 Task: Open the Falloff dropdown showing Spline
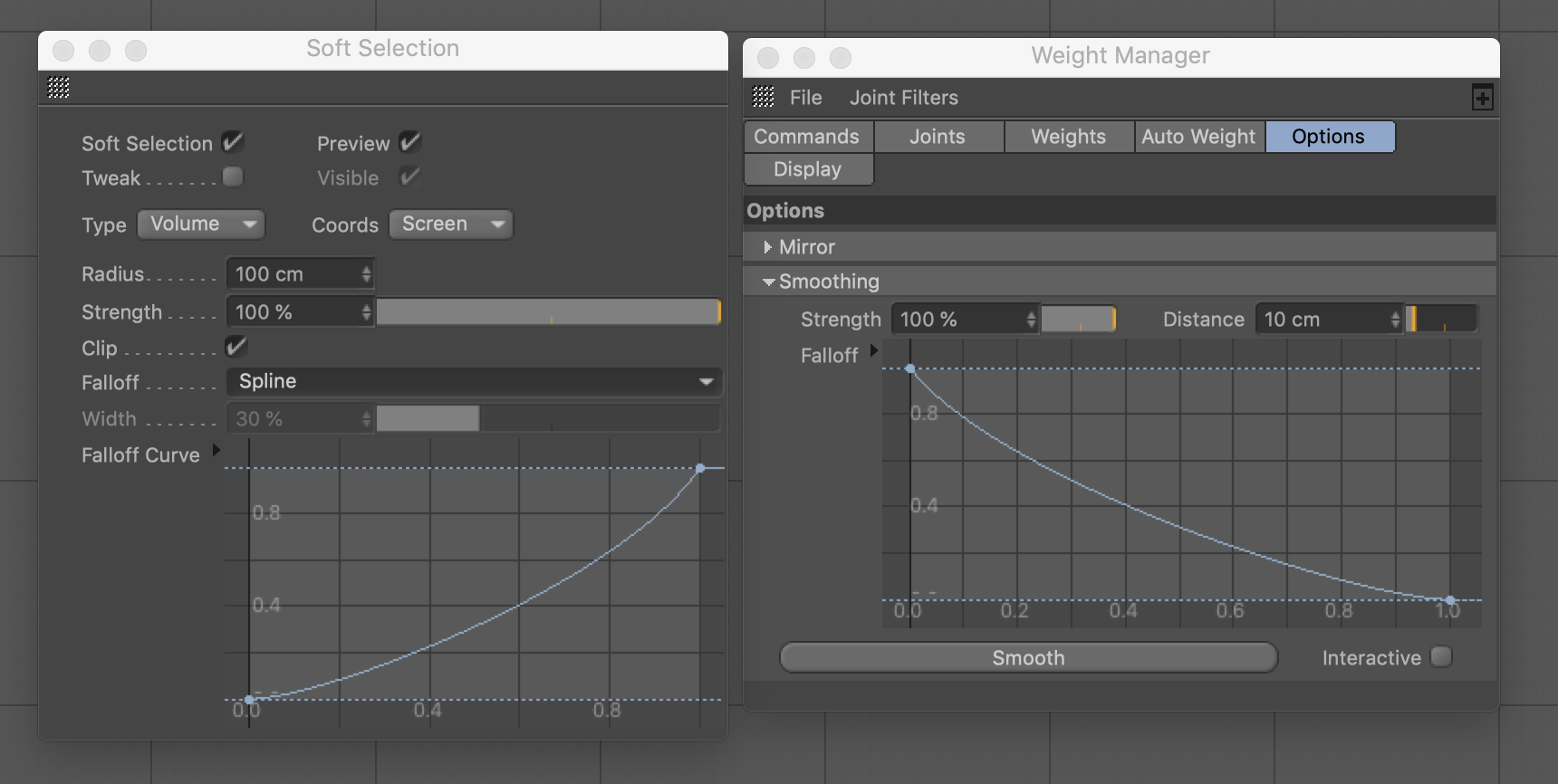point(474,382)
